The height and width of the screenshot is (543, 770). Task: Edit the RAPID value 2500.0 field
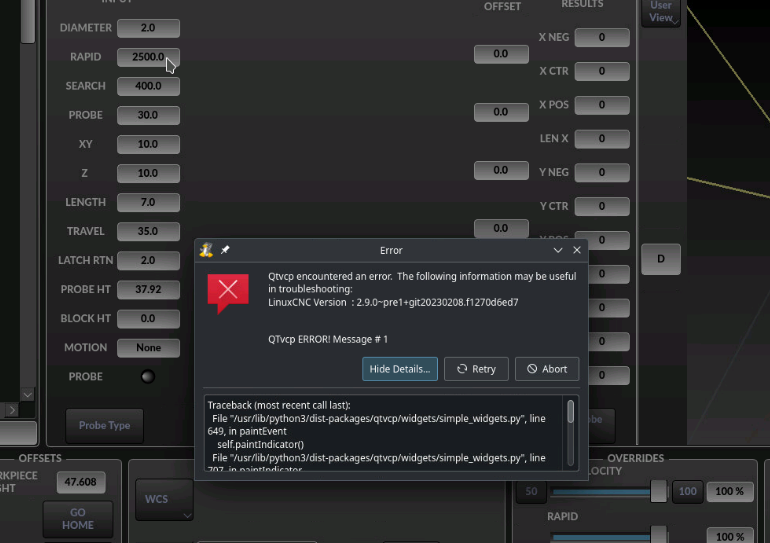point(148,57)
